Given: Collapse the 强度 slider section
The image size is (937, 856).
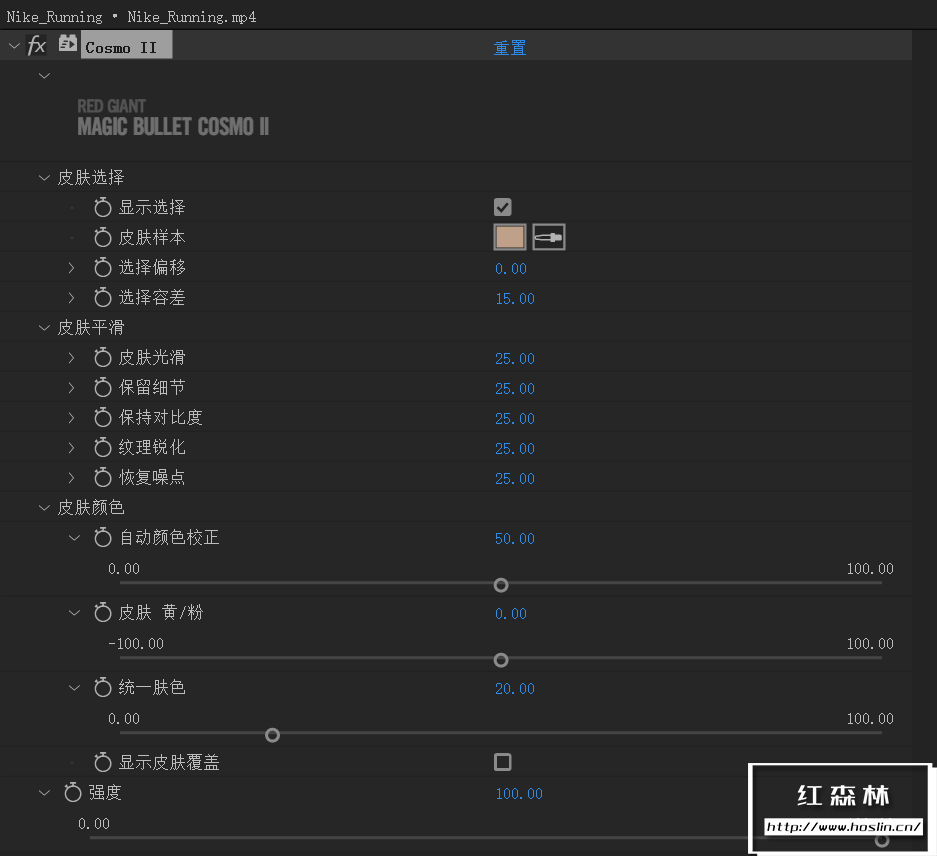Looking at the screenshot, I should [44, 793].
